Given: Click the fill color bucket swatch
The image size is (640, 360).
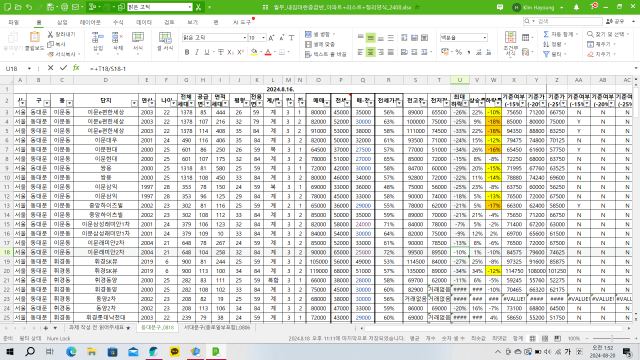Looking at the screenshot, I should (x=254, y=52).
